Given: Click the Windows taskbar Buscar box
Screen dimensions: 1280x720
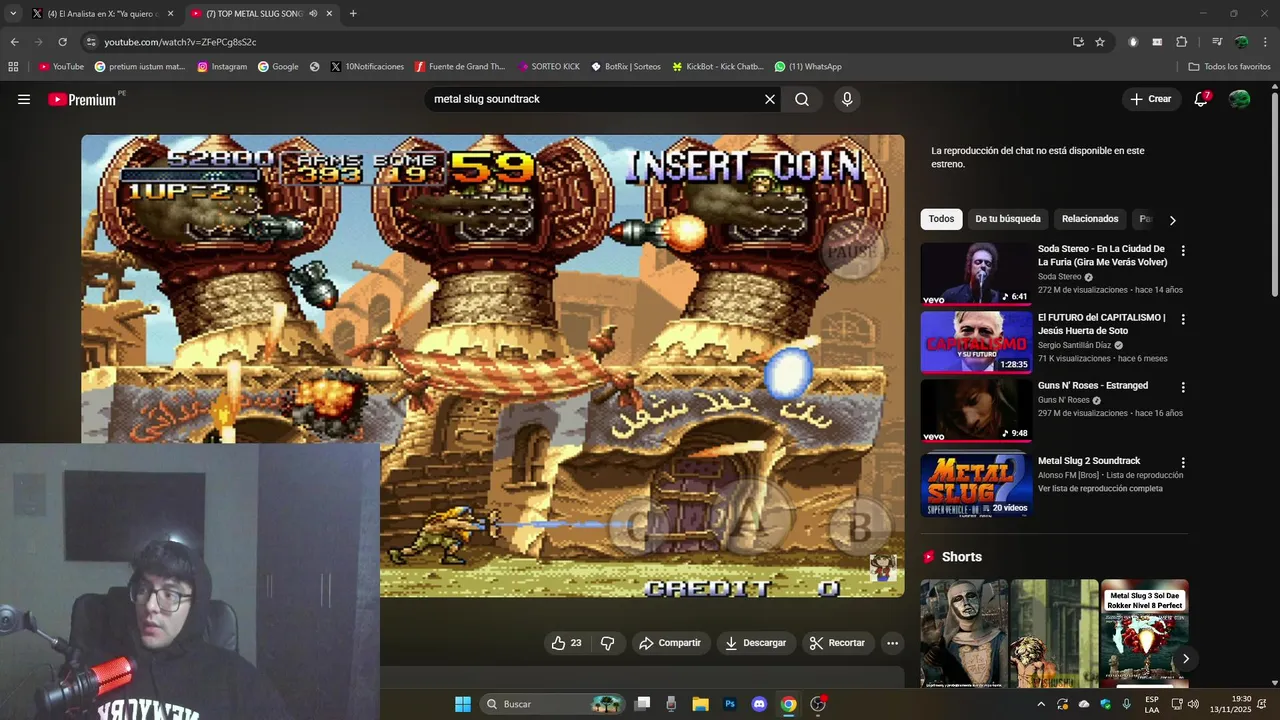Looking at the screenshot, I should (x=553, y=704).
